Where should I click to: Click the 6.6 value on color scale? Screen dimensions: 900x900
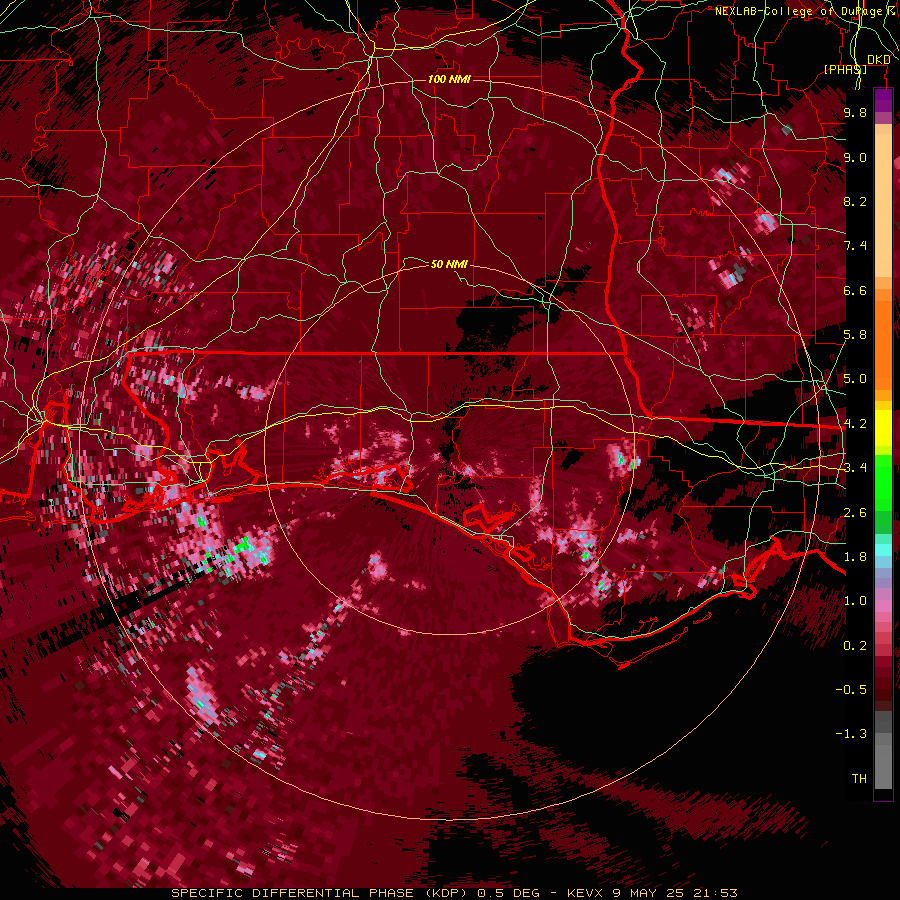[855, 290]
